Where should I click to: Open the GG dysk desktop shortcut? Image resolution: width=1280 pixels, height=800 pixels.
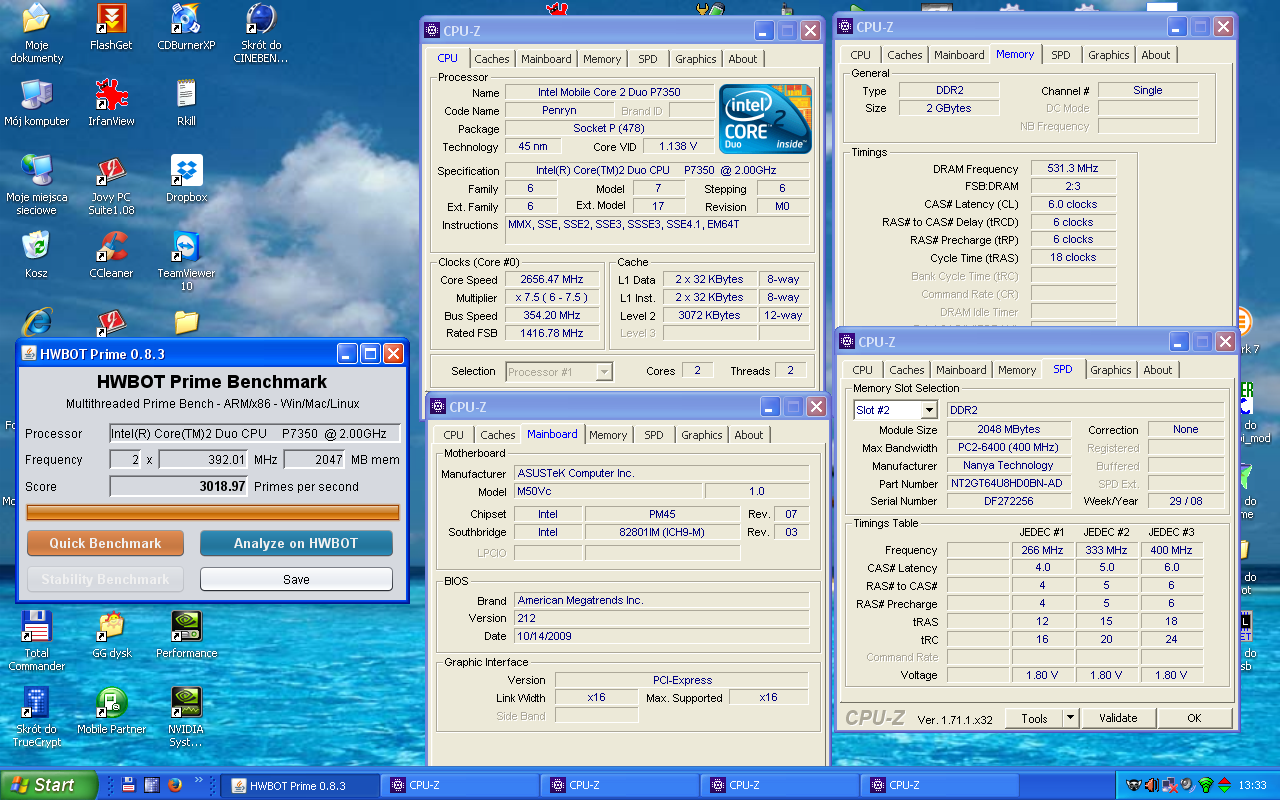click(x=111, y=635)
